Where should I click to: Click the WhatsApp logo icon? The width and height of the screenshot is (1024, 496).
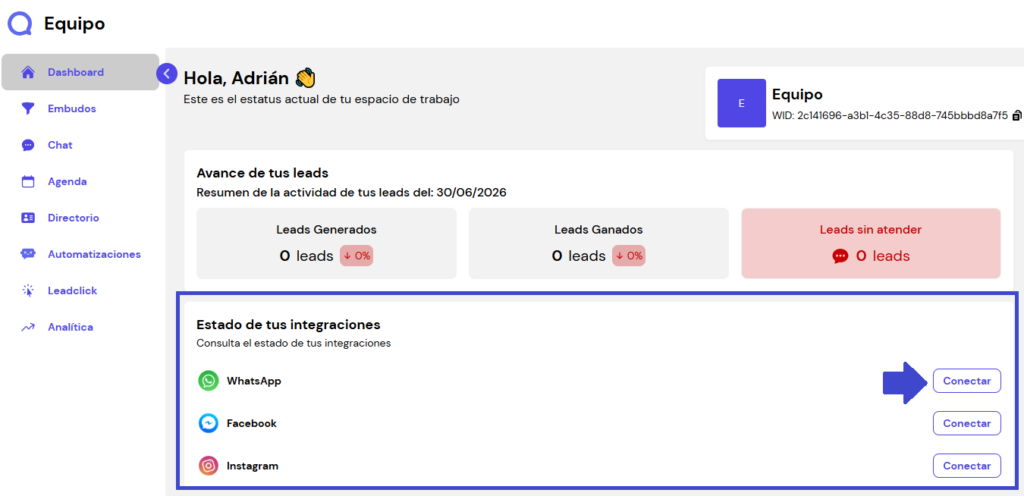click(x=208, y=380)
